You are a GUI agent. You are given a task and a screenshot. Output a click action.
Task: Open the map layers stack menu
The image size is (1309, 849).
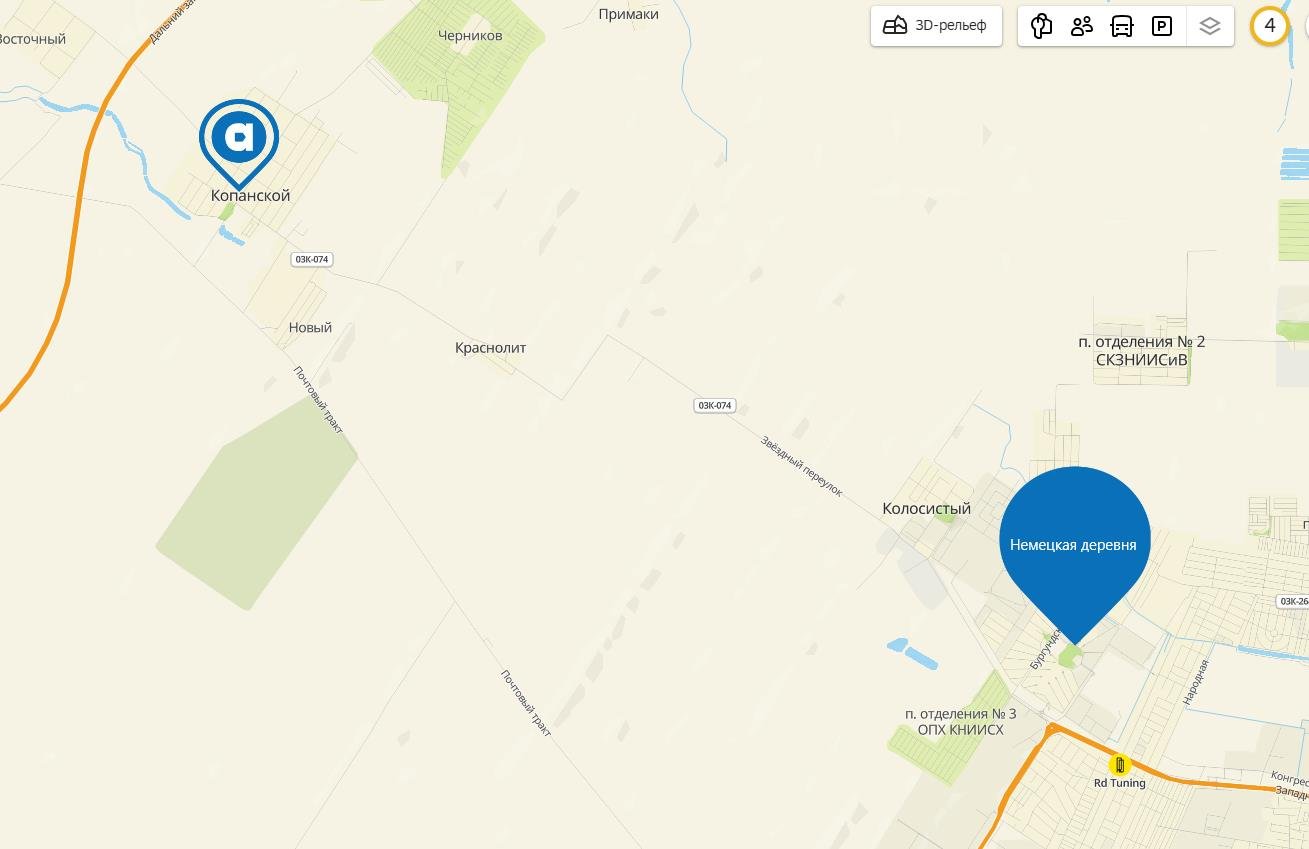pos(1210,26)
